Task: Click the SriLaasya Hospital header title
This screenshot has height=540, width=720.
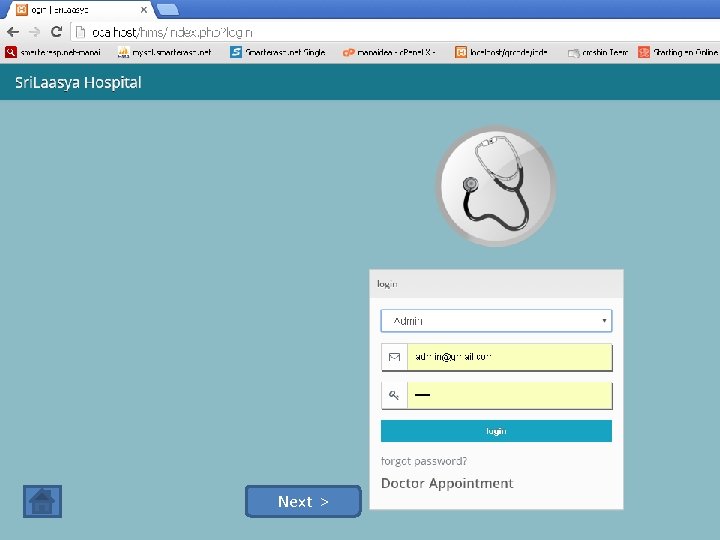Action: tap(78, 83)
